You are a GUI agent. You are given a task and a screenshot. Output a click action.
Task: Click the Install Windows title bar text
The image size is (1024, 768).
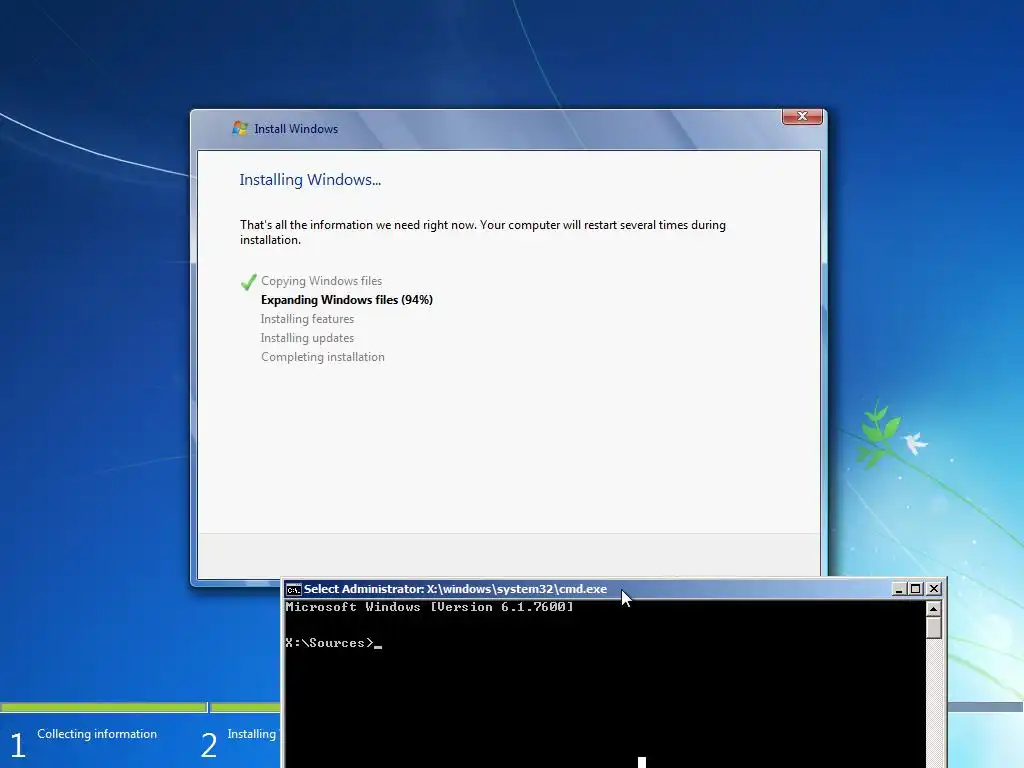click(x=296, y=129)
